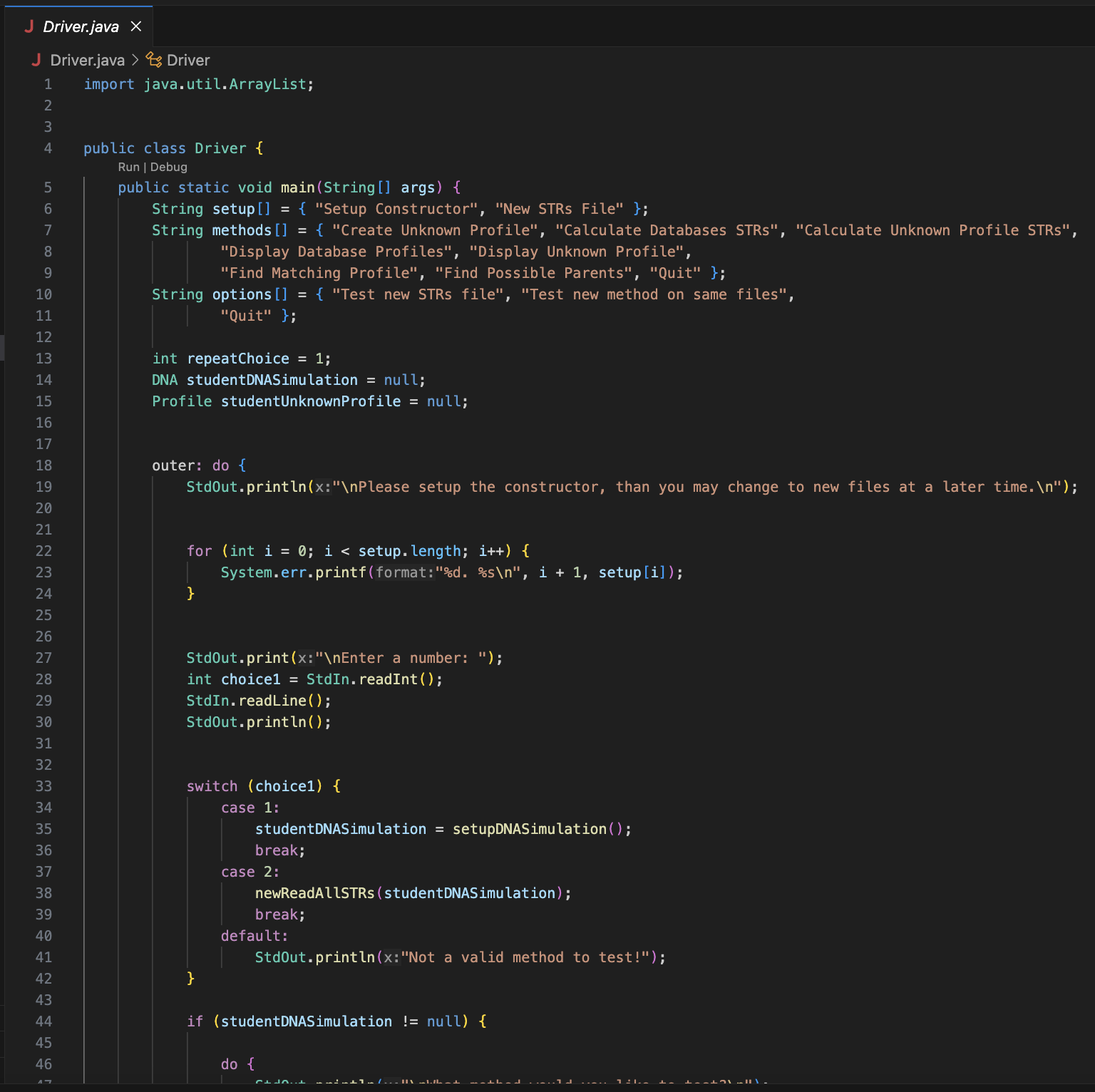Place cursor on the main method name
Viewport: 1095px width, 1092px height.
[299, 187]
